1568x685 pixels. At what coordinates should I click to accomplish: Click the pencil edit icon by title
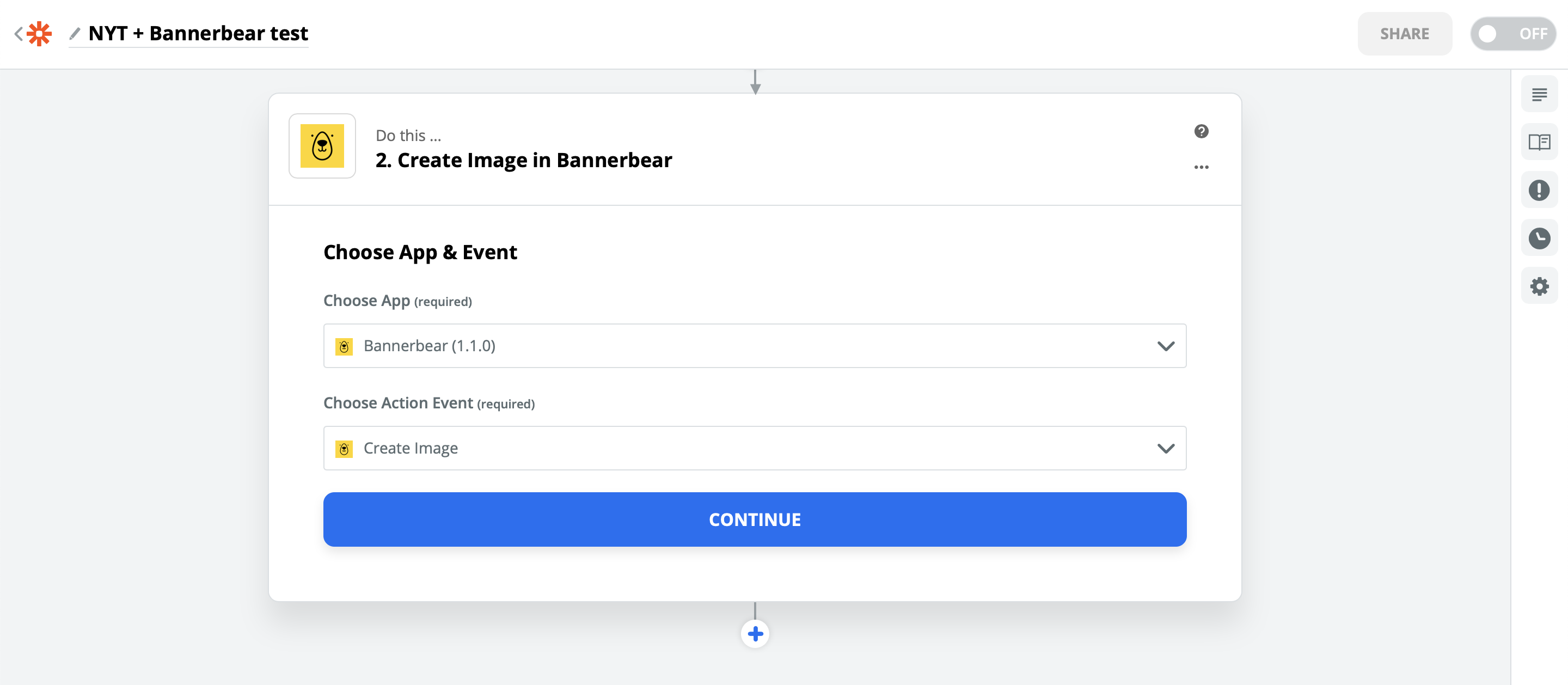pos(75,34)
